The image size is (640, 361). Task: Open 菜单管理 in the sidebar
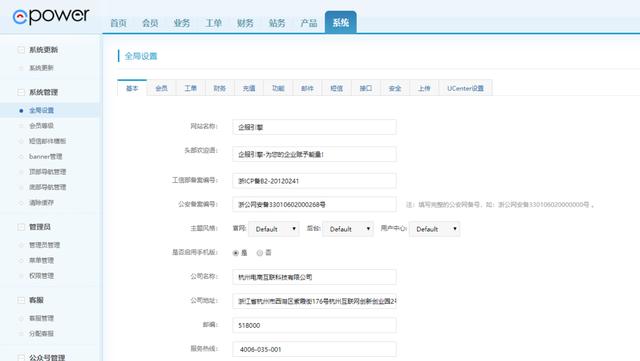point(41,261)
